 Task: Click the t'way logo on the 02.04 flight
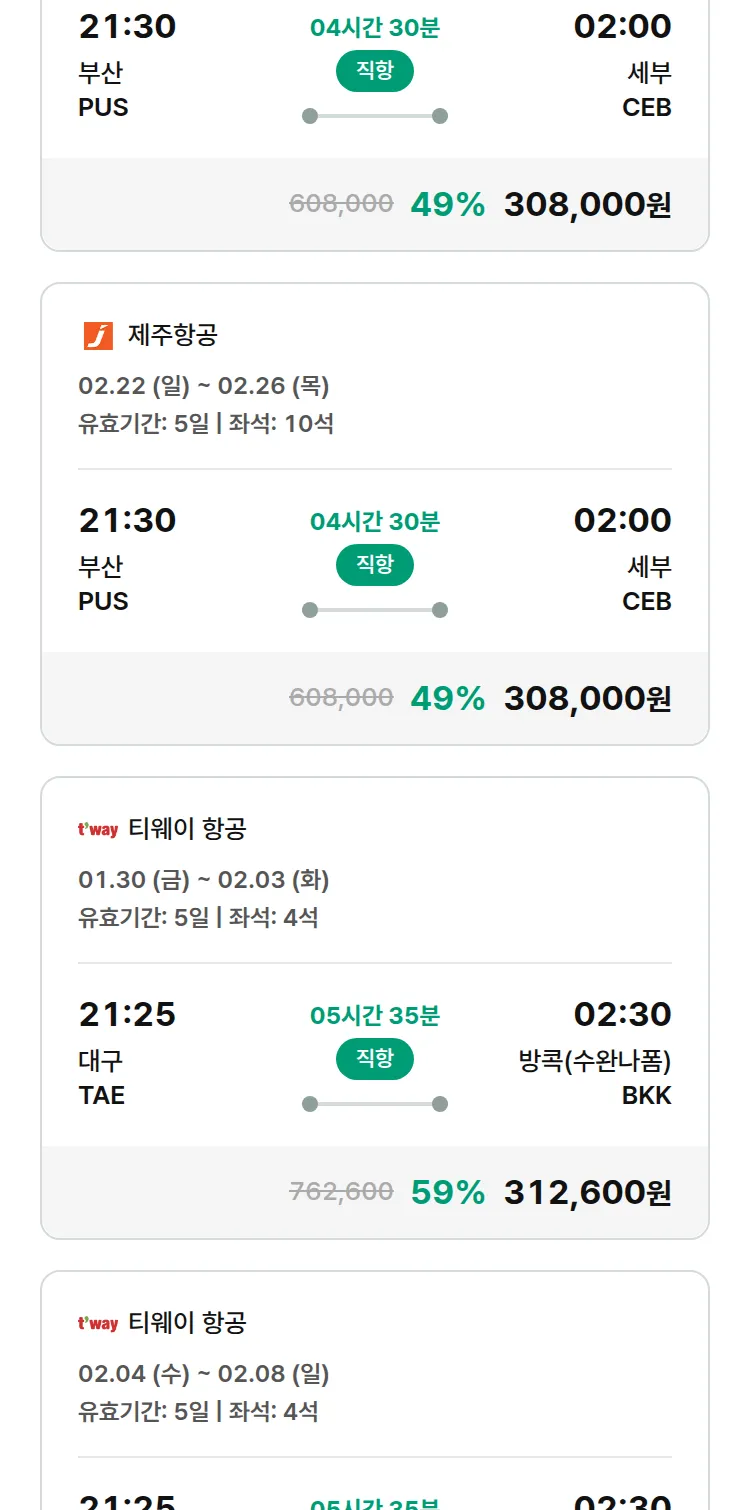98,1323
